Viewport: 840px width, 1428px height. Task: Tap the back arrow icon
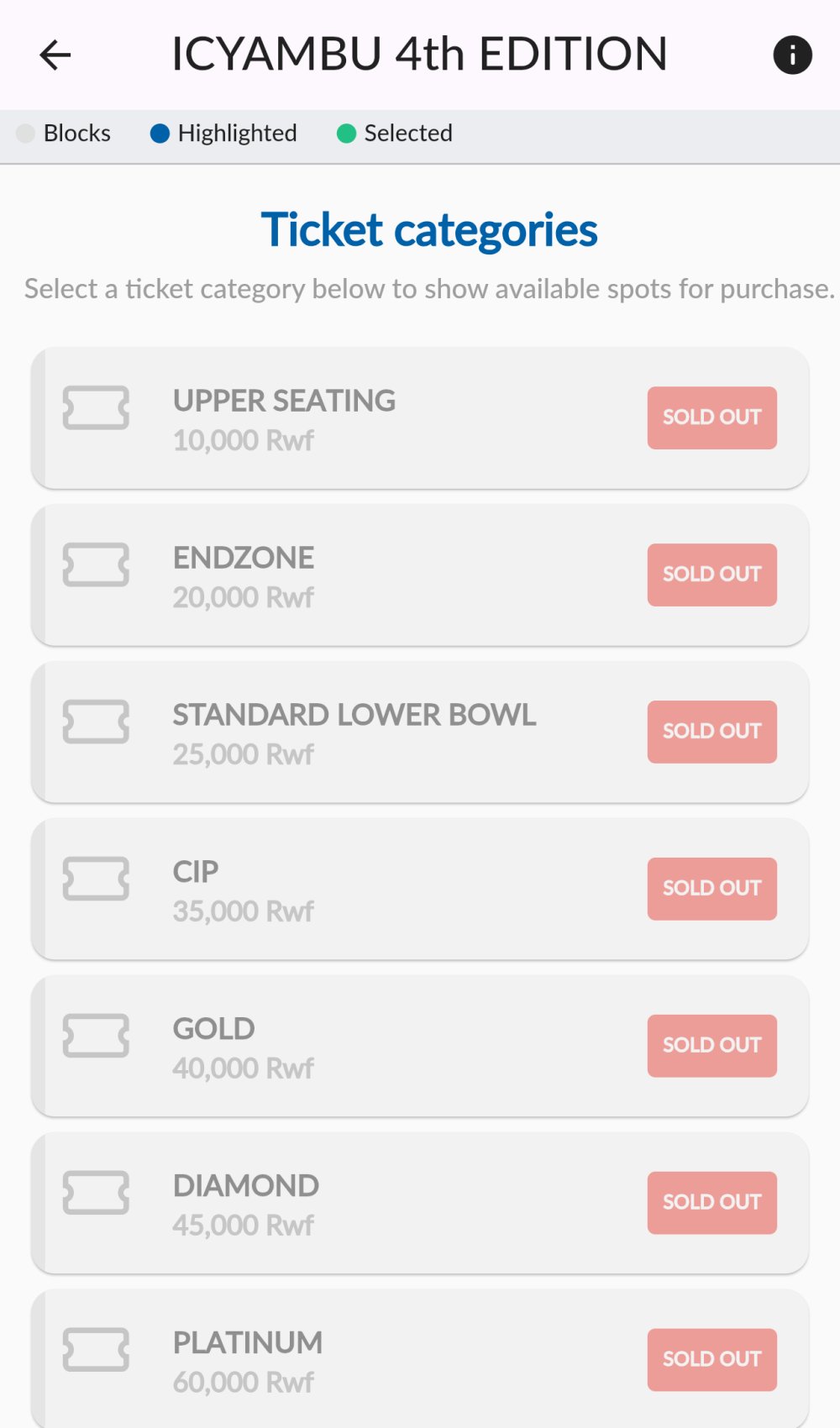tap(55, 55)
